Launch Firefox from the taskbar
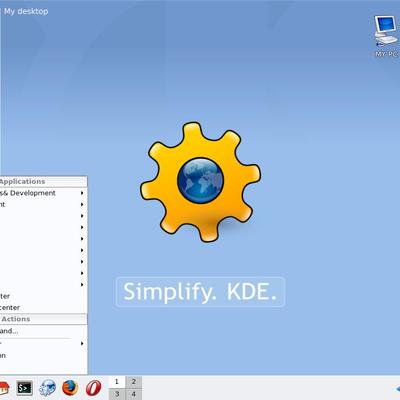The image size is (400, 400). (70, 388)
